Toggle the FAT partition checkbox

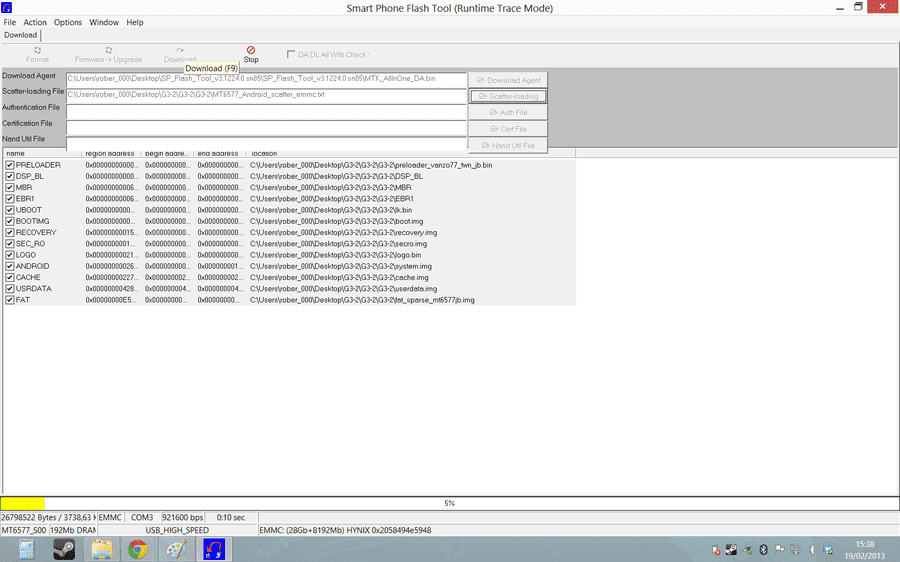click(10, 300)
